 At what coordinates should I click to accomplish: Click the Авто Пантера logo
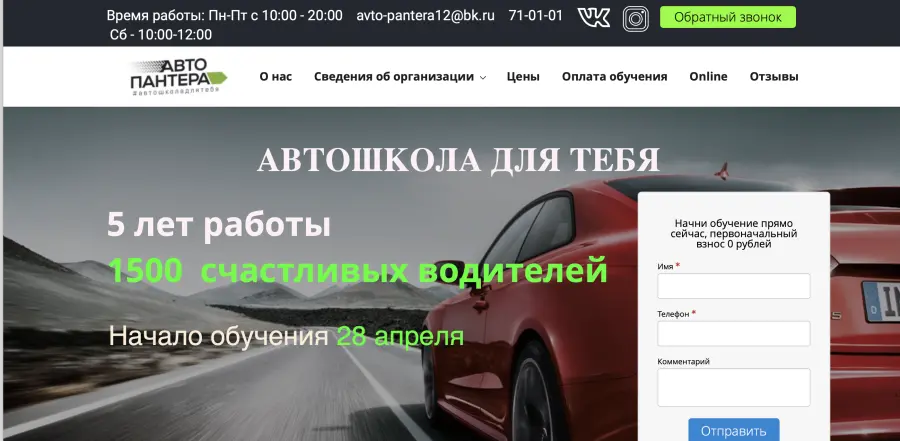pyautogui.click(x=179, y=77)
